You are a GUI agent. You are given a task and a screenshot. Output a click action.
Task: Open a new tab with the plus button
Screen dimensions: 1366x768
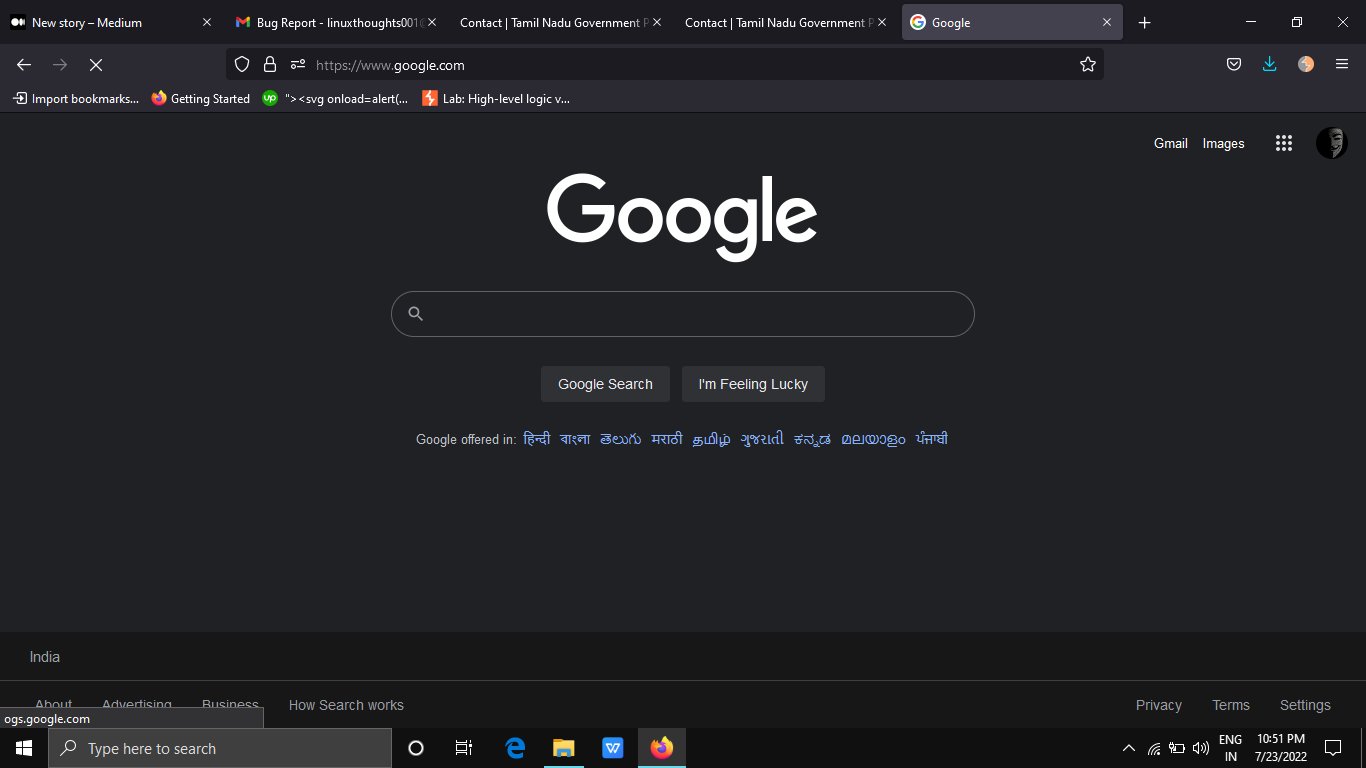tap(1145, 22)
